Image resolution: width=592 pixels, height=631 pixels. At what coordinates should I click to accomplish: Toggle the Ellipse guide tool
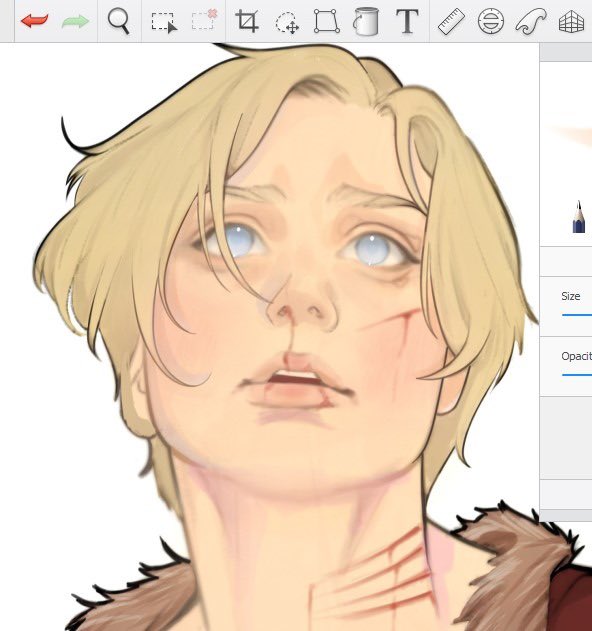click(x=491, y=21)
